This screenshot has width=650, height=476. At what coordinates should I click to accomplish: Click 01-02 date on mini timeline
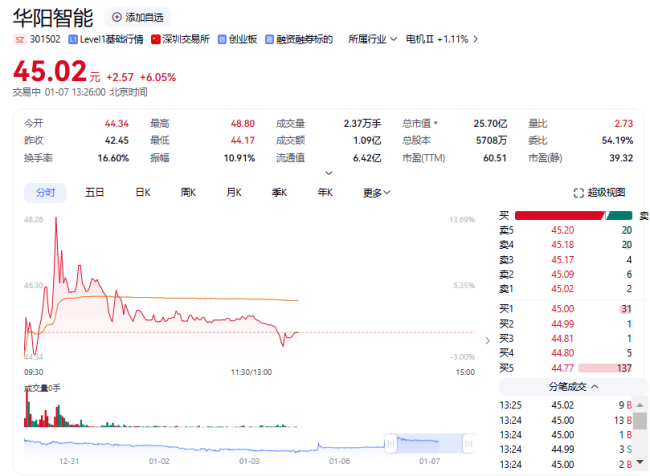tap(159, 461)
